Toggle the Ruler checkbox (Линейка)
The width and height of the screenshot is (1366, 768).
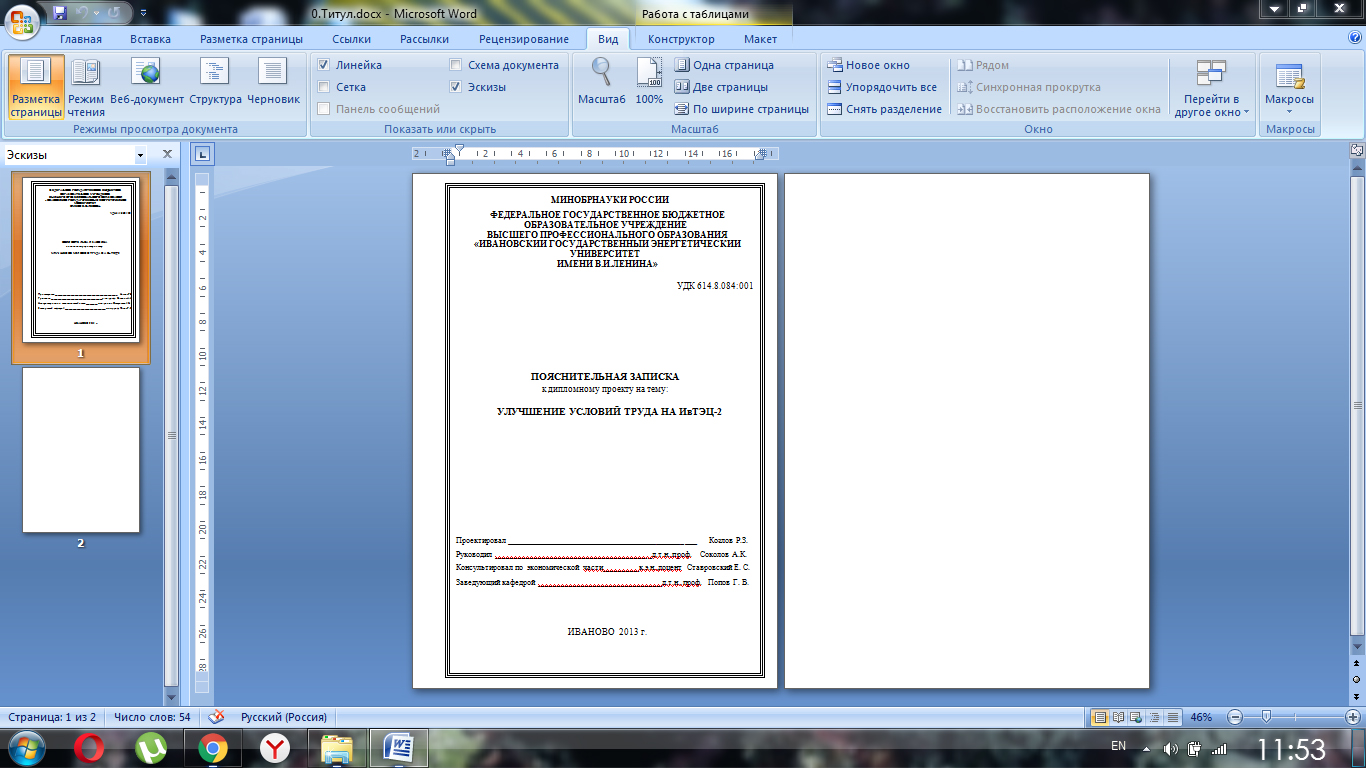(x=349, y=65)
